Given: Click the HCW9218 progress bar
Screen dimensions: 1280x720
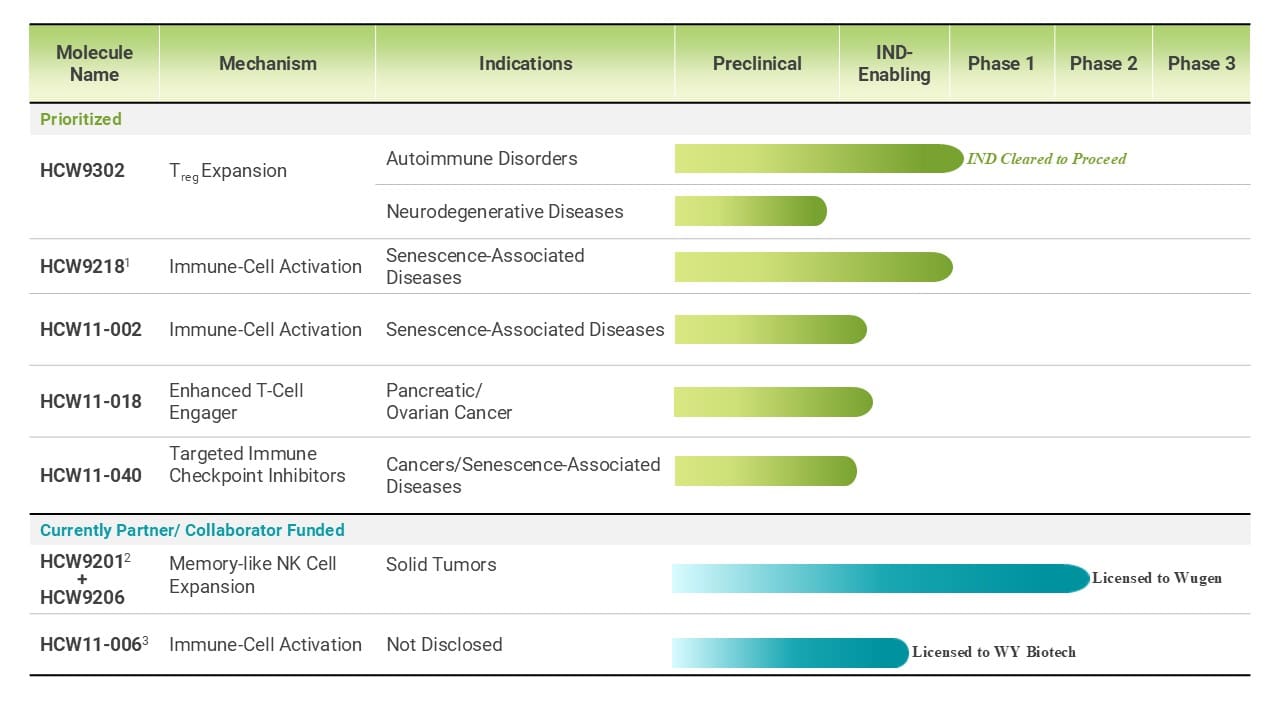Looking at the screenshot, I should (x=814, y=267).
